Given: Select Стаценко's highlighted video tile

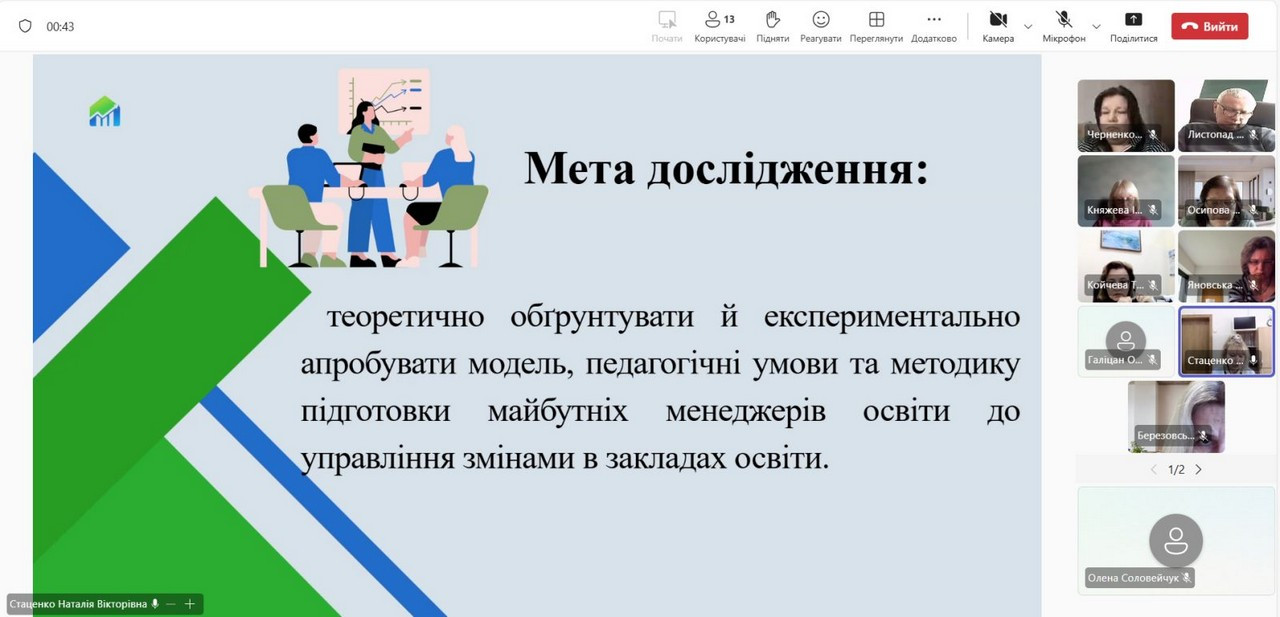Looking at the screenshot, I should click(x=1226, y=341).
